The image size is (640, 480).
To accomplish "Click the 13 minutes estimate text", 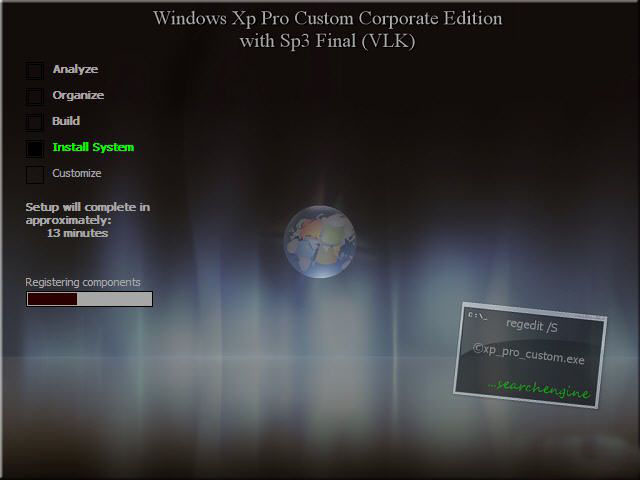I will [78, 233].
